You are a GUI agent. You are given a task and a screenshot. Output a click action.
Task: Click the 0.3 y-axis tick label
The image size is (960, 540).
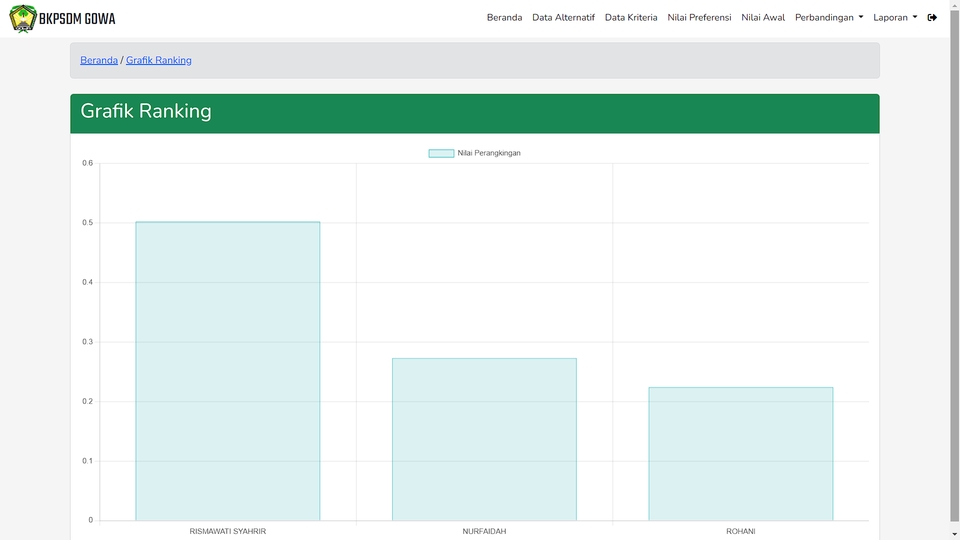pyautogui.click(x=88, y=342)
